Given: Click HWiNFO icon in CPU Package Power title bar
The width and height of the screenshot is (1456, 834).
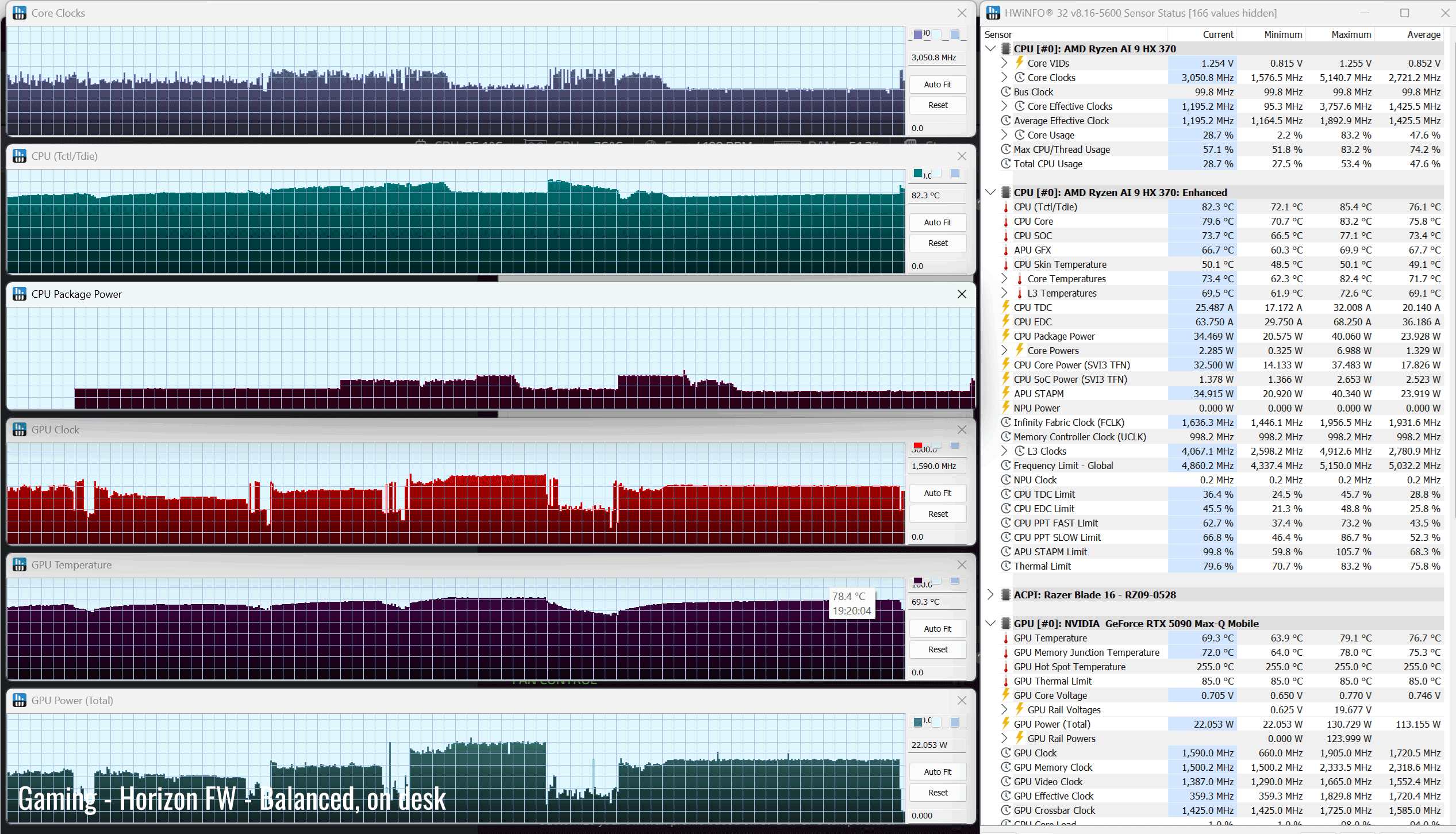Looking at the screenshot, I should tap(20, 294).
